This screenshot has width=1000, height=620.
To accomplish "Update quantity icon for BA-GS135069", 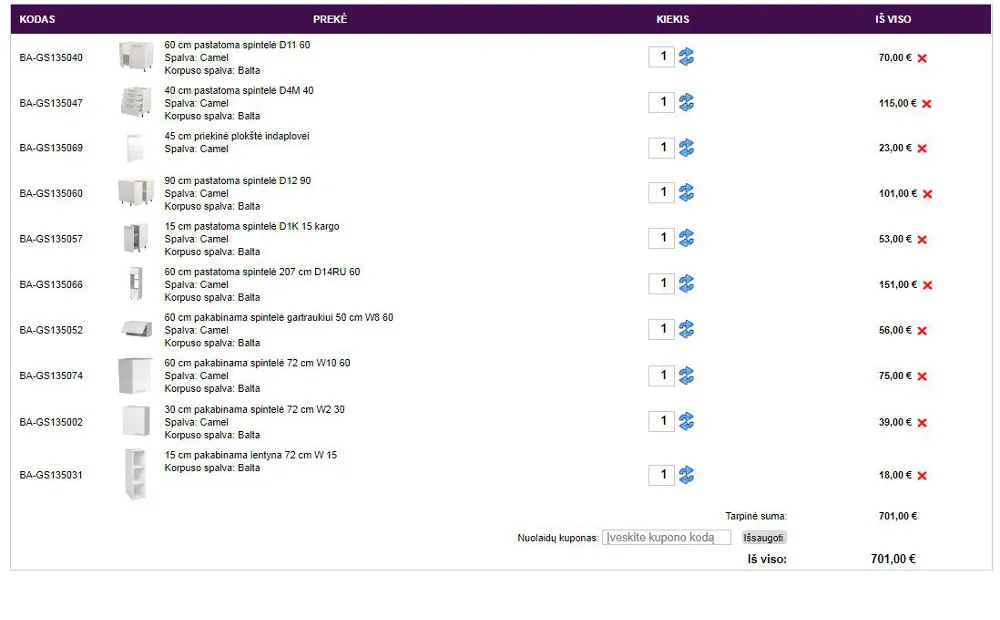I will coord(686,148).
